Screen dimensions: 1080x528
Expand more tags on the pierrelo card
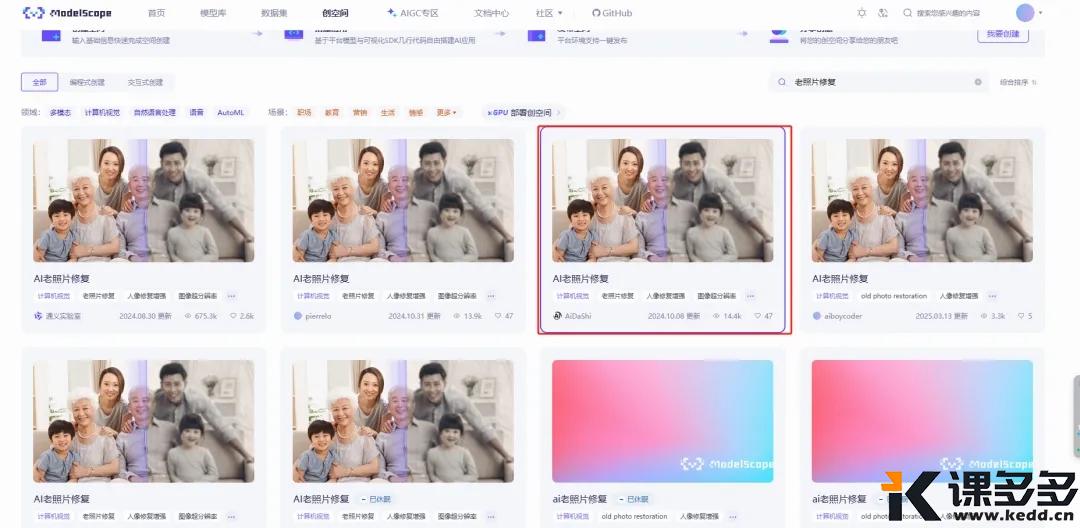coord(491,296)
